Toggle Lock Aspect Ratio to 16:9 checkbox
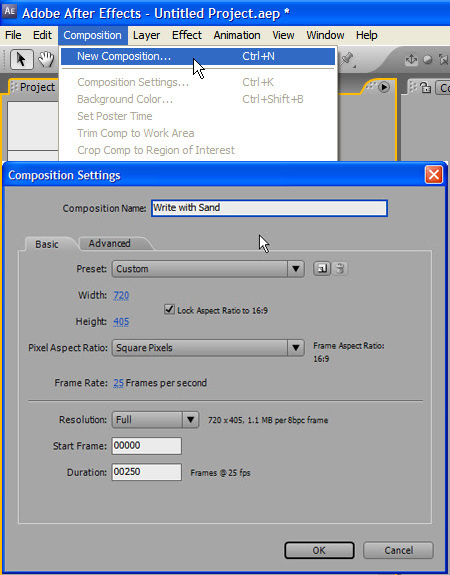 (169, 309)
